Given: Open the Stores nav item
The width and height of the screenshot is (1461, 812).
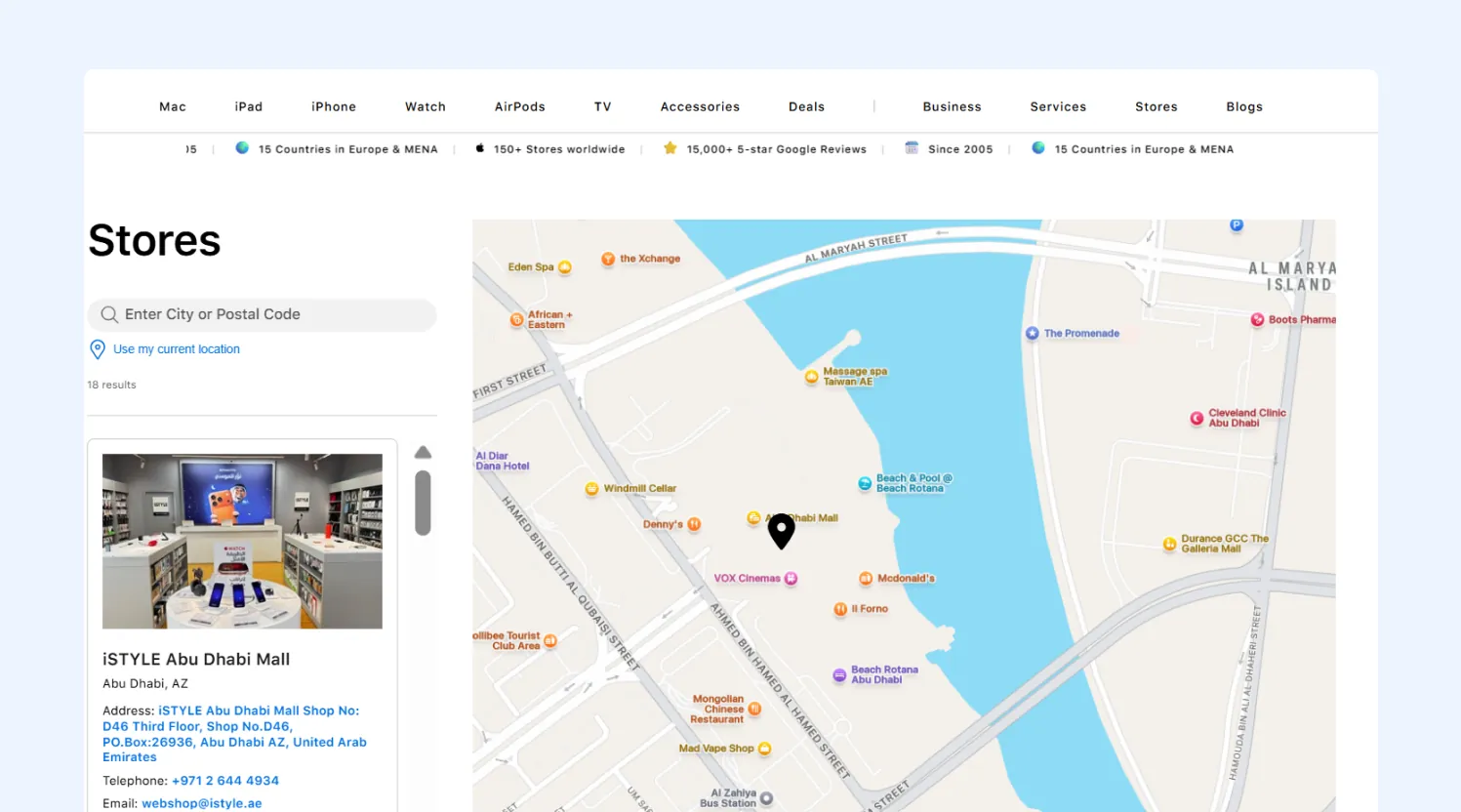Looking at the screenshot, I should point(1157,107).
